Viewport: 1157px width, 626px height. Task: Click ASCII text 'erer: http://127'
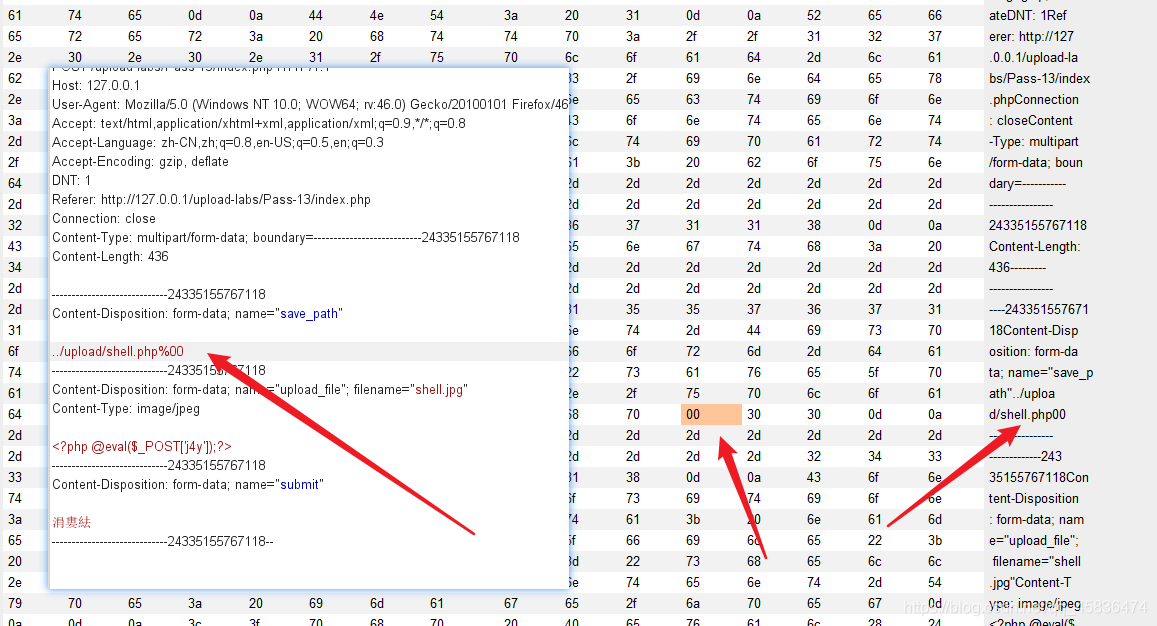1032,36
